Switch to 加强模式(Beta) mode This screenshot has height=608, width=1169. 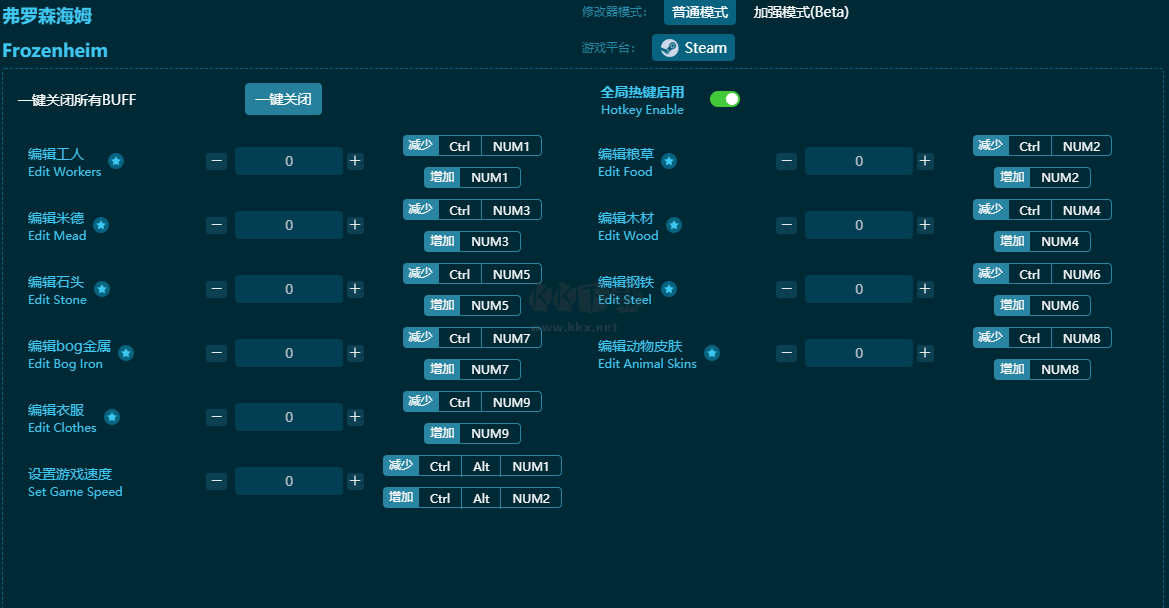[801, 12]
